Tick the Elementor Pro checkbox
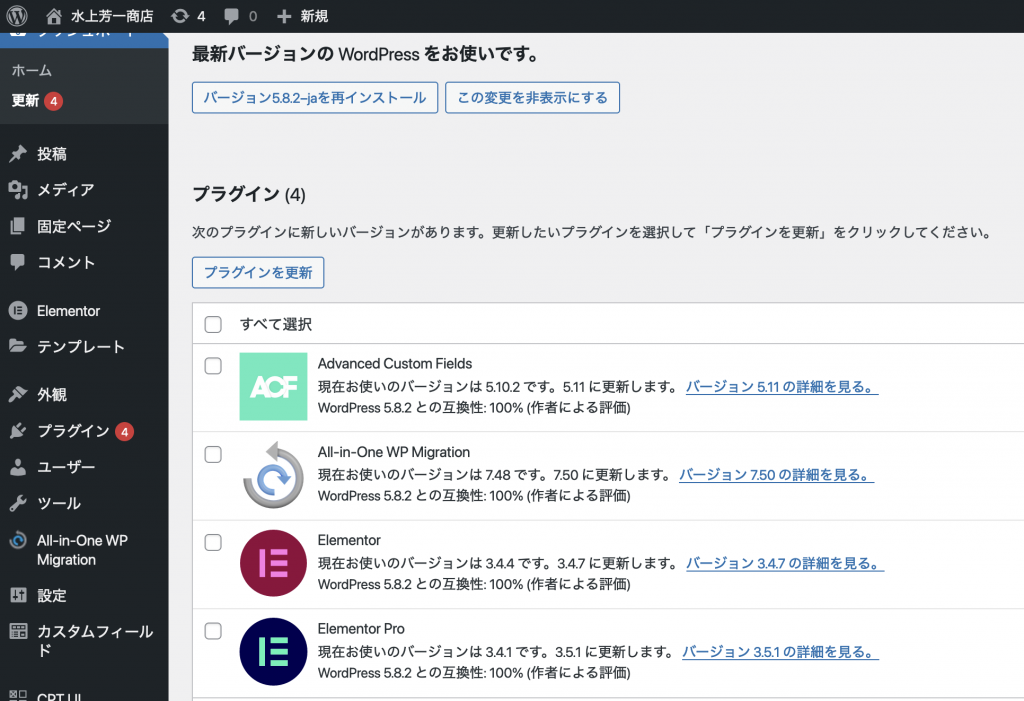Screen dimensions: 1024x701 coord(213,631)
